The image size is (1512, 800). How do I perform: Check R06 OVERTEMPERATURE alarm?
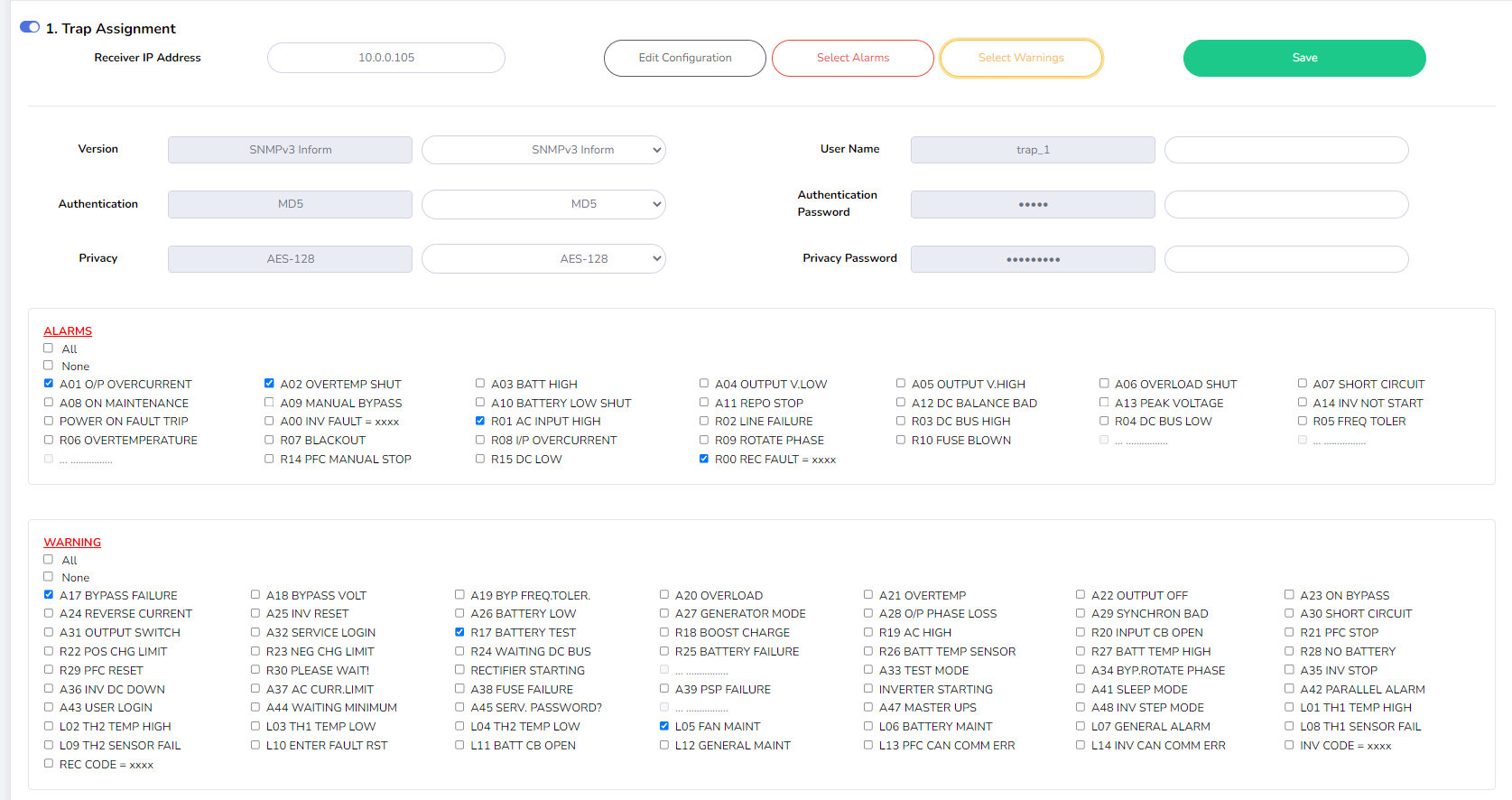coord(49,439)
